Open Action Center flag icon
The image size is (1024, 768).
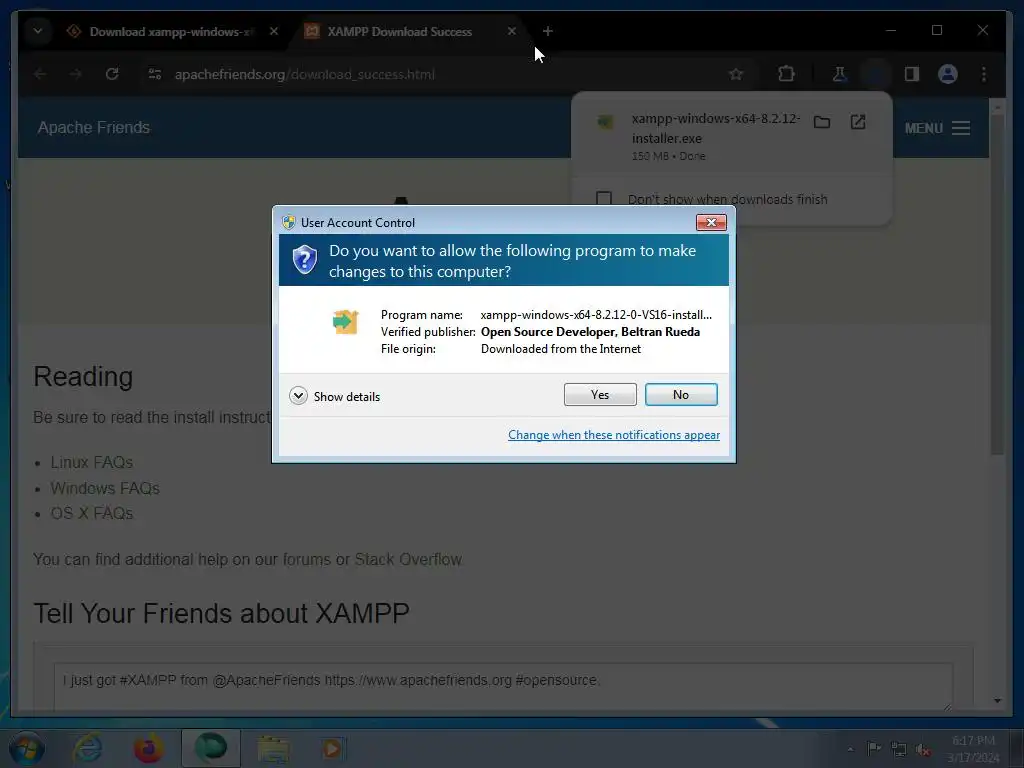pyautogui.click(x=874, y=748)
